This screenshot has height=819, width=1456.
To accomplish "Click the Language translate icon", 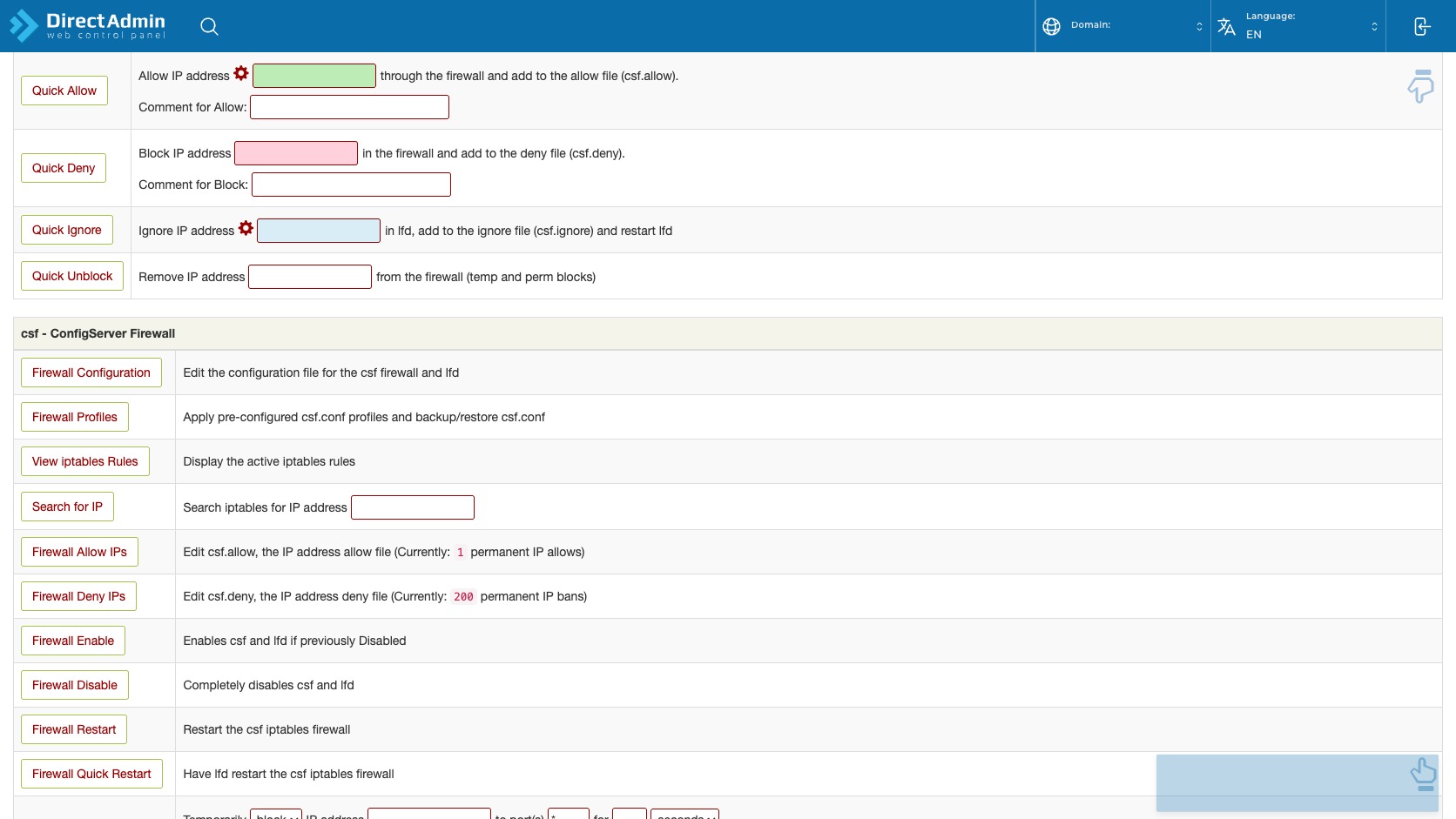I will click(x=1226, y=26).
